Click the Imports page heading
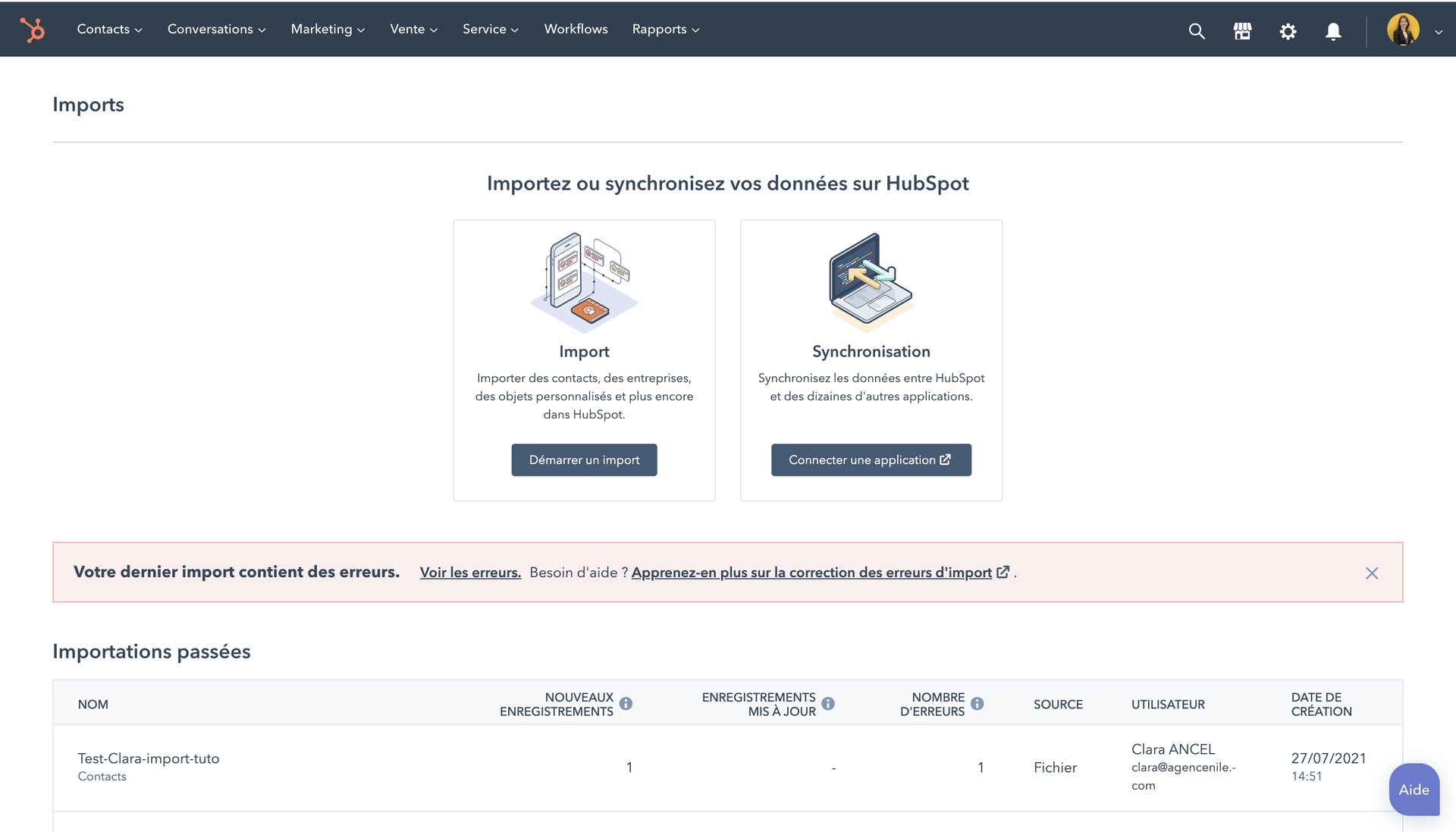This screenshot has height=832, width=1456. point(88,105)
